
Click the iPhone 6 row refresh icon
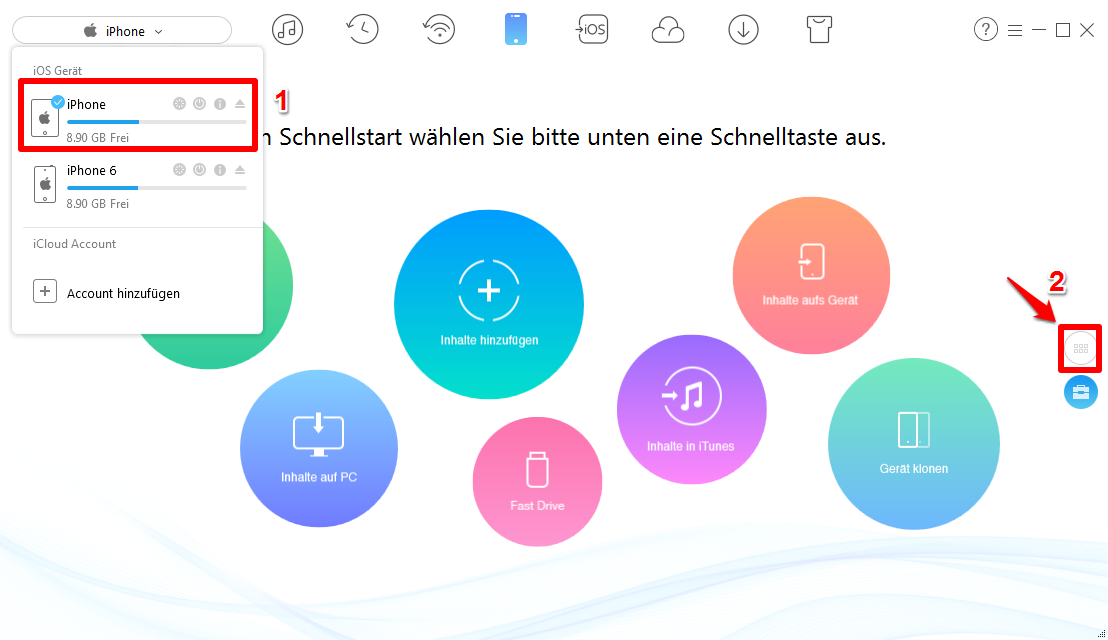179,170
